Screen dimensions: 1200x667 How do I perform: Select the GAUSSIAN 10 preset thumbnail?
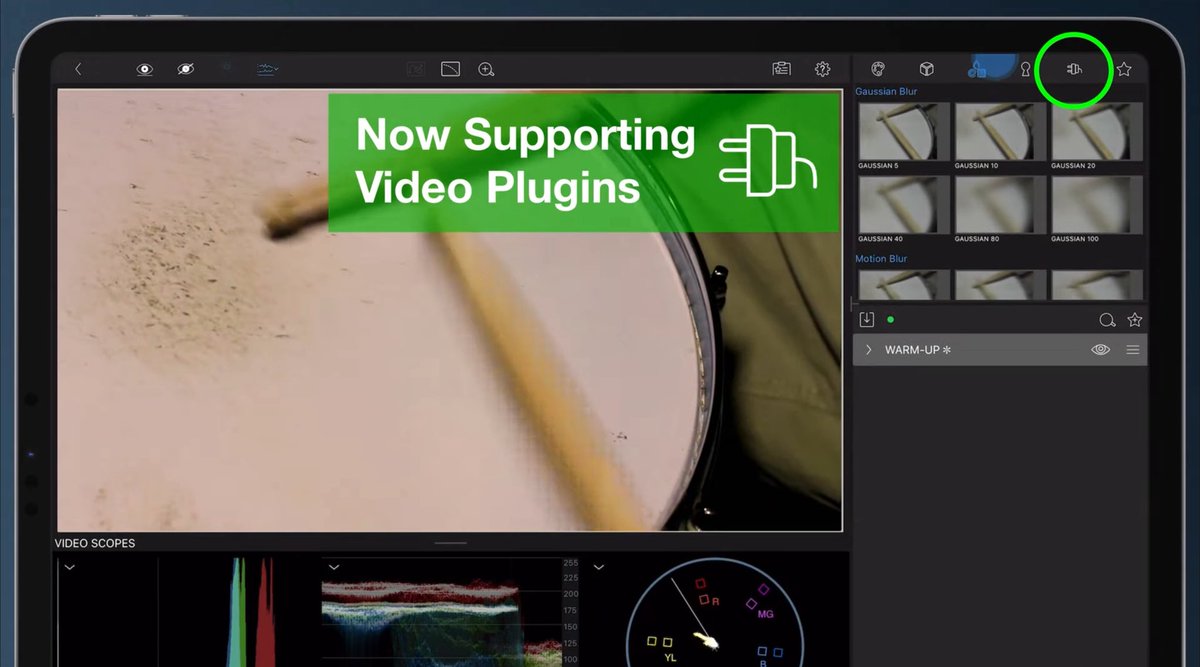[x=1001, y=131]
